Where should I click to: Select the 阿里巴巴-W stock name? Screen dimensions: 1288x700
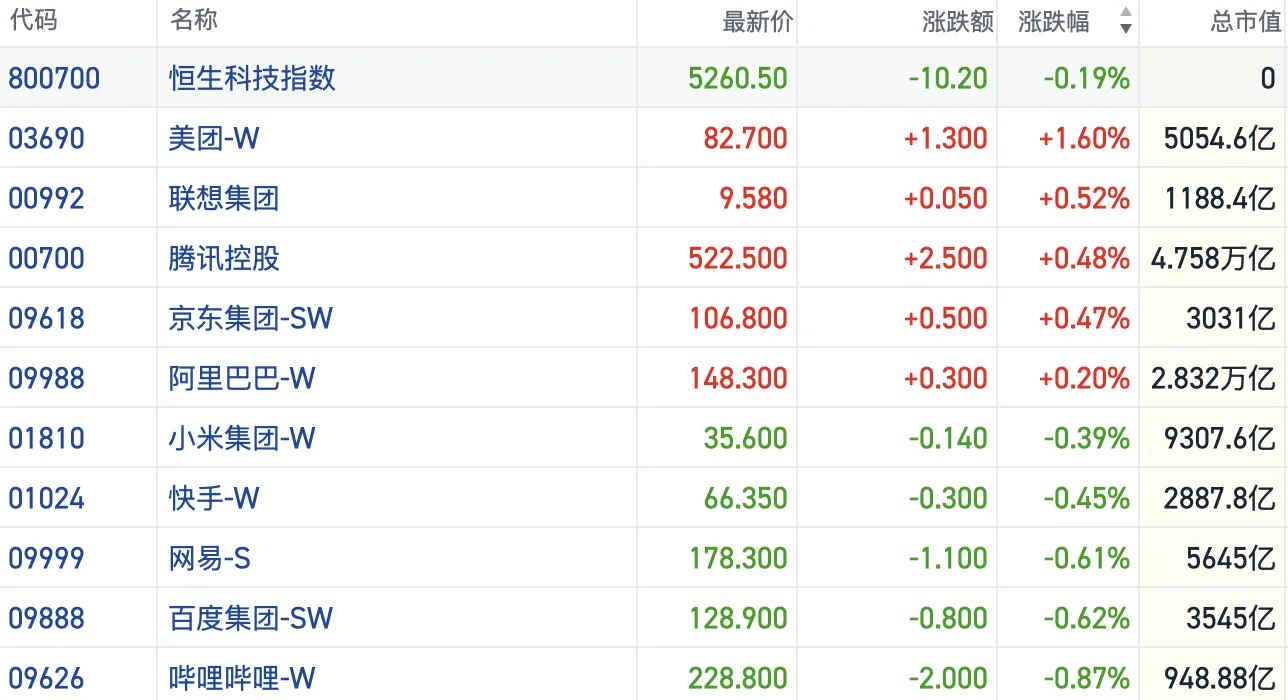pyautogui.click(x=242, y=378)
